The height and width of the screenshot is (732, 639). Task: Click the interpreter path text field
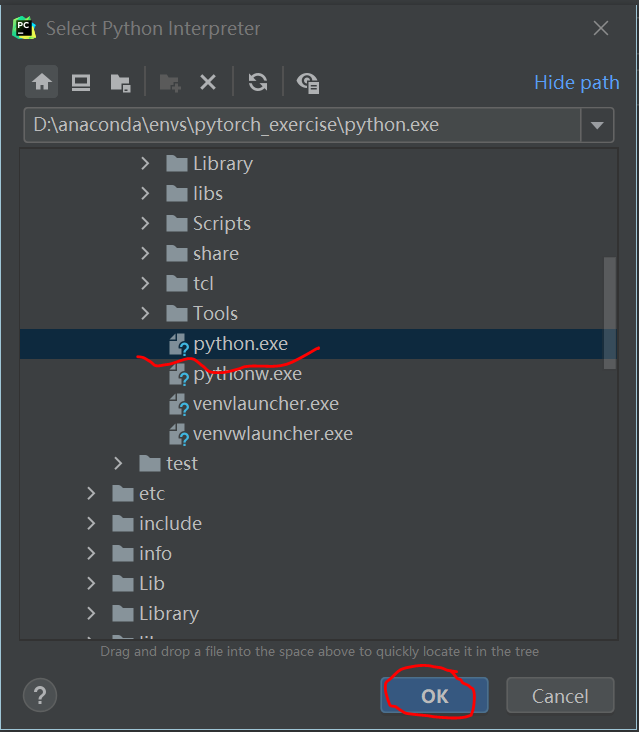[x=302, y=125]
